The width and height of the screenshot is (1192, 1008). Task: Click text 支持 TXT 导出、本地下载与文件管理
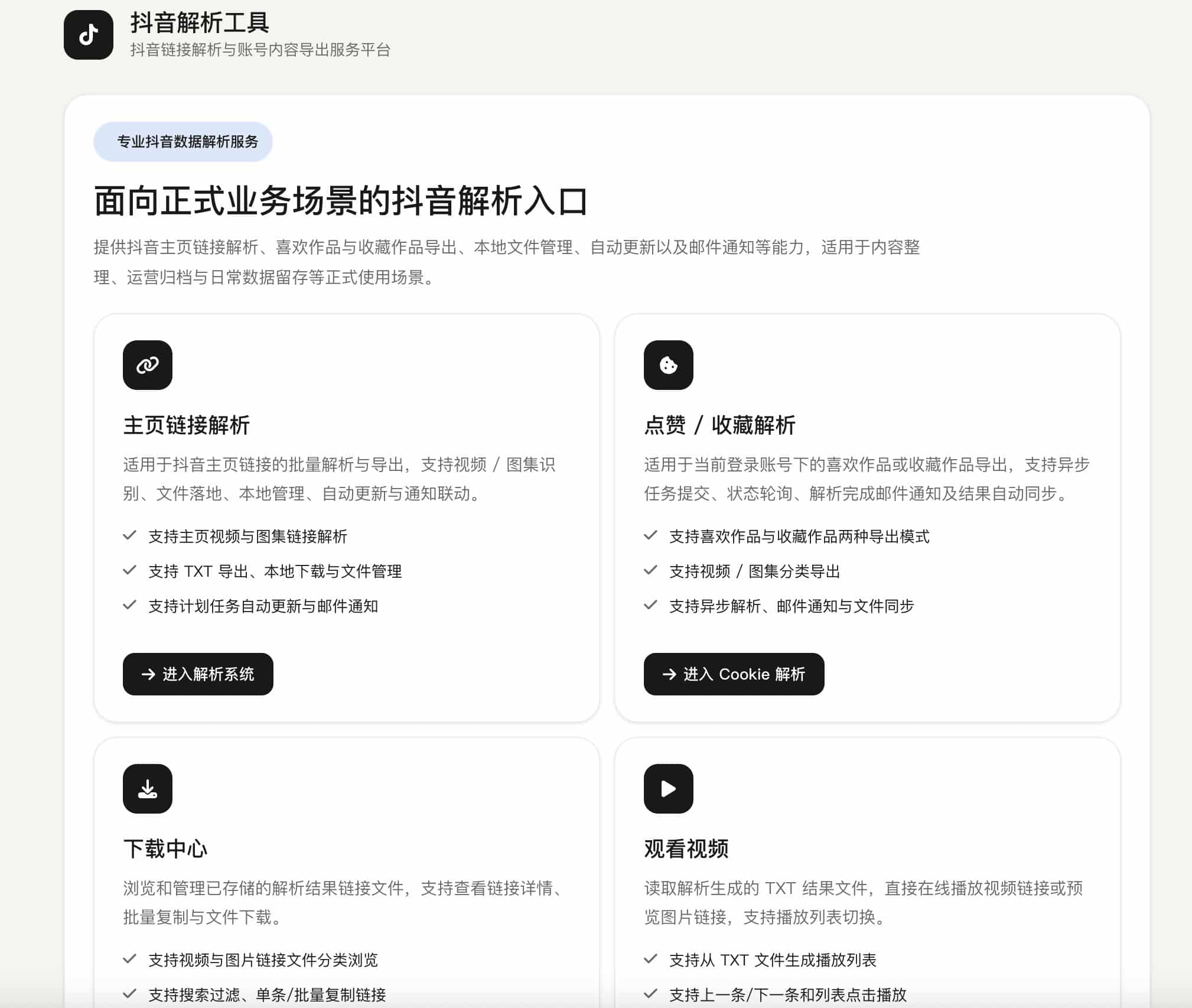click(275, 571)
